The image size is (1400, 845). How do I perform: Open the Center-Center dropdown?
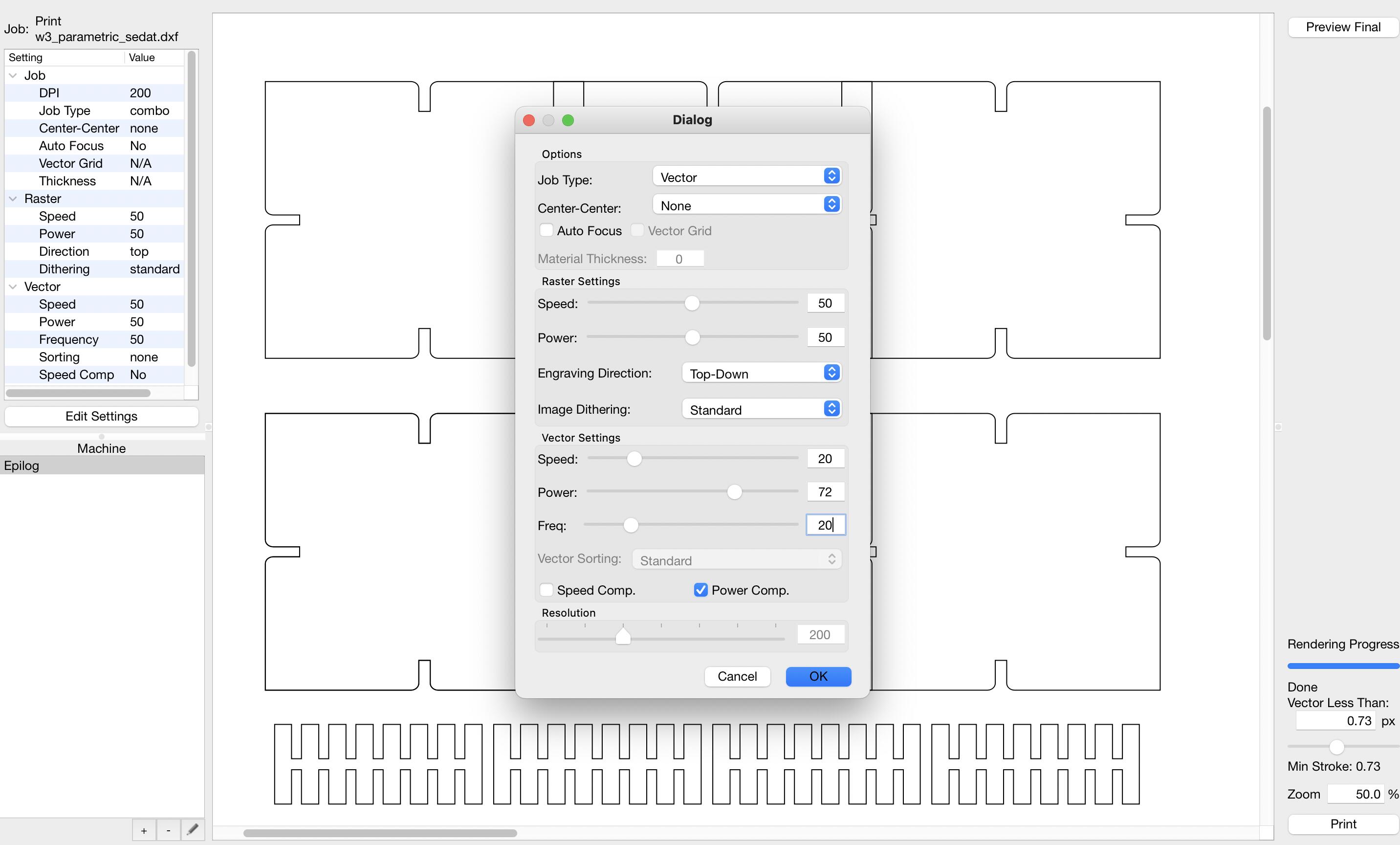pos(746,205)
